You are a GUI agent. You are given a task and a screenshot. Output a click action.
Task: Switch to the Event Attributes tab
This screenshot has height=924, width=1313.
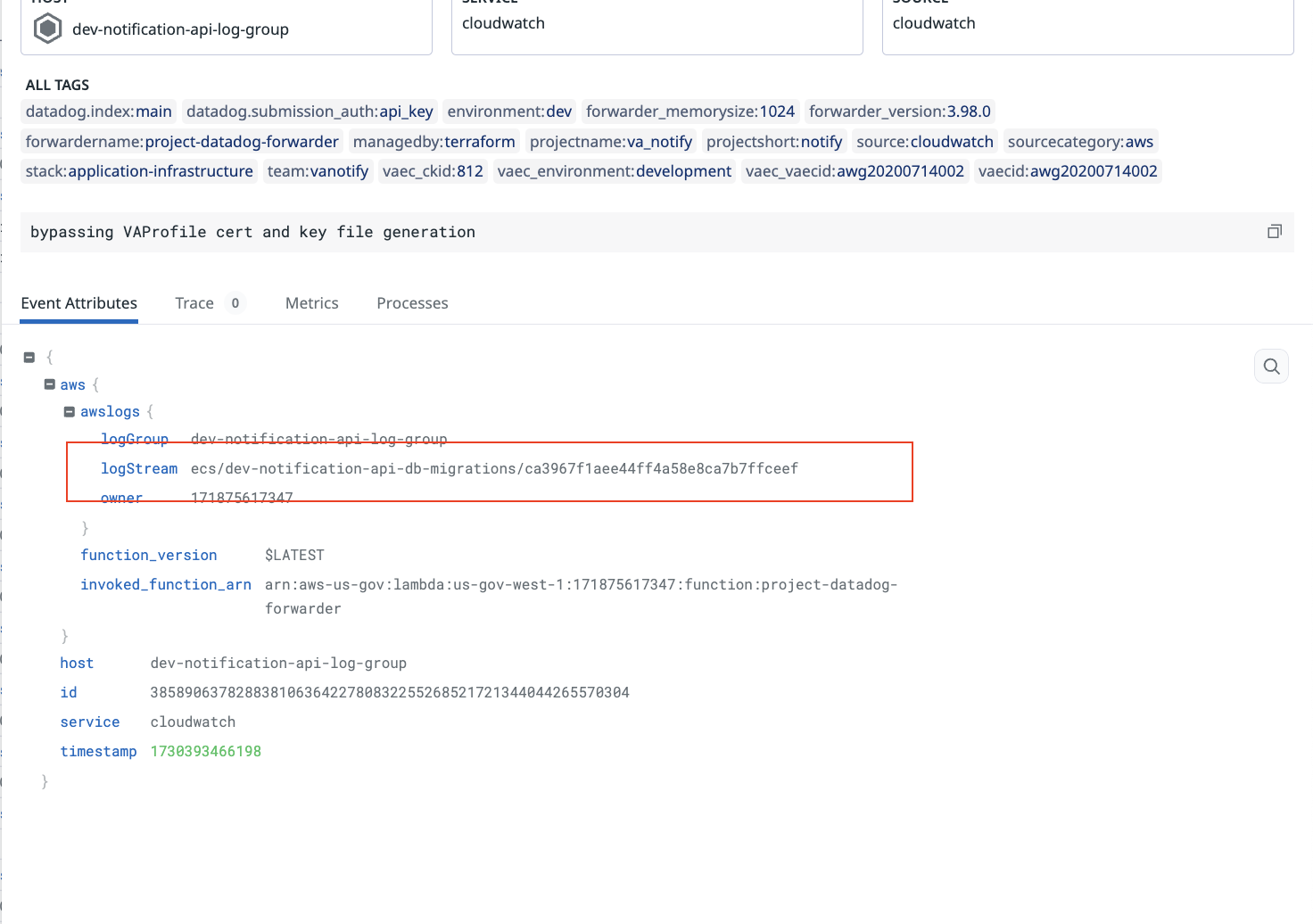coord(79,303)
